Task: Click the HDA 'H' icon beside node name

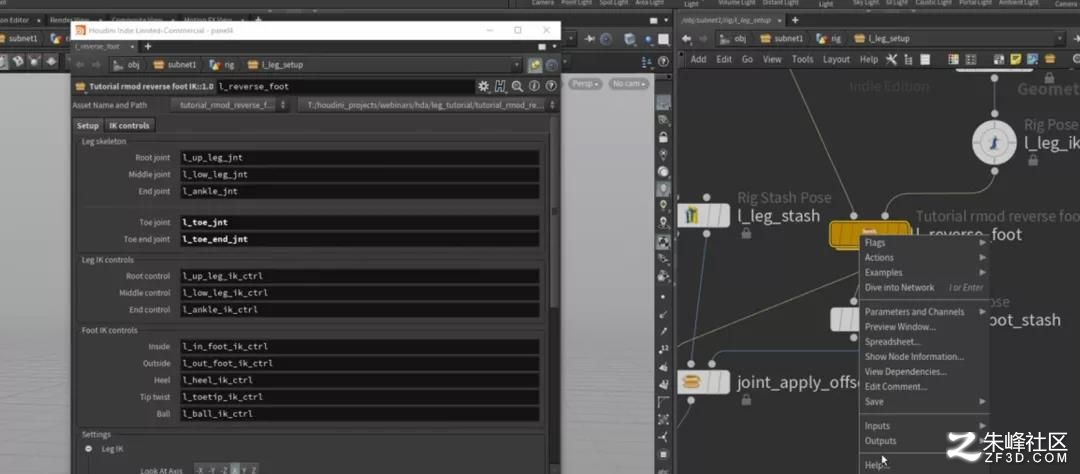Action: [x=501, y=87]
